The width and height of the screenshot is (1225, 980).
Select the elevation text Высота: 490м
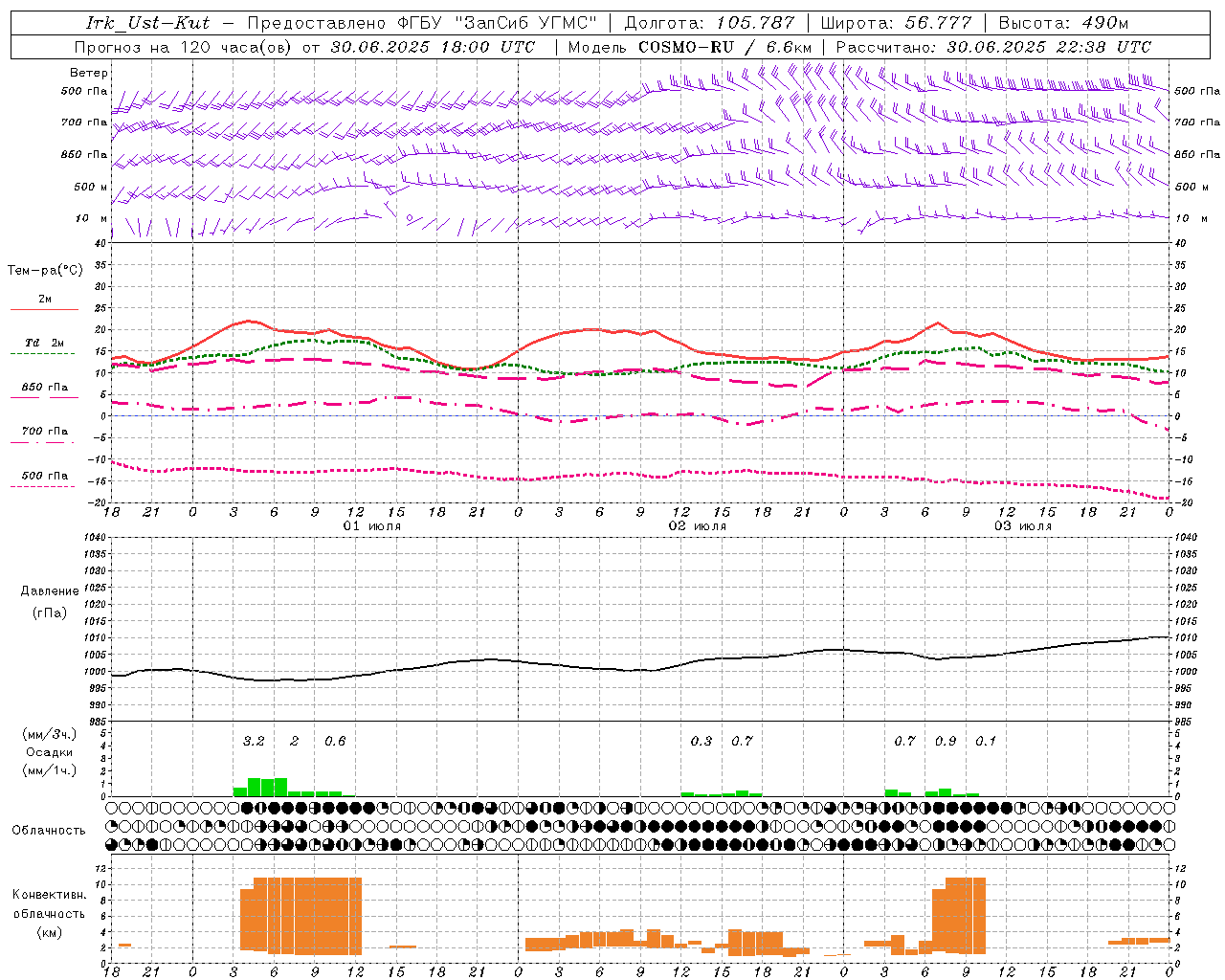tap(1063, 23)
